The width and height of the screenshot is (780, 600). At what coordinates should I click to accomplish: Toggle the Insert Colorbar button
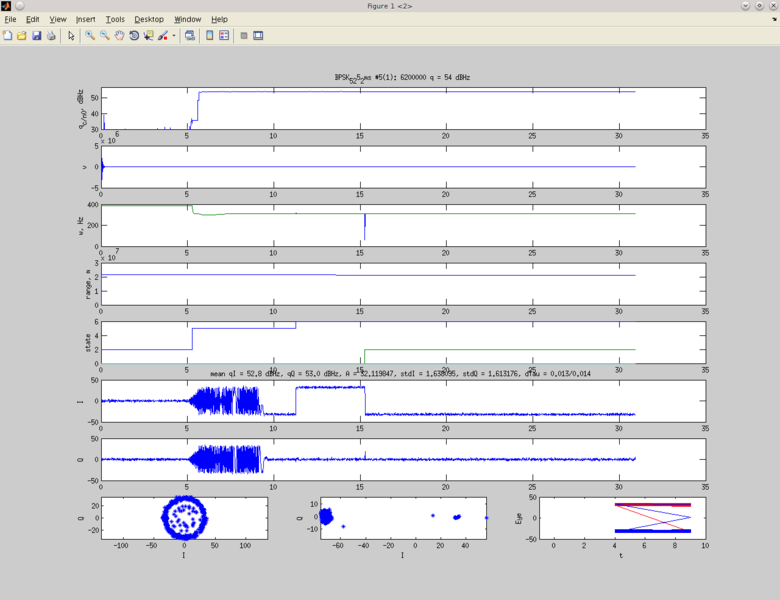click(210, 36)
